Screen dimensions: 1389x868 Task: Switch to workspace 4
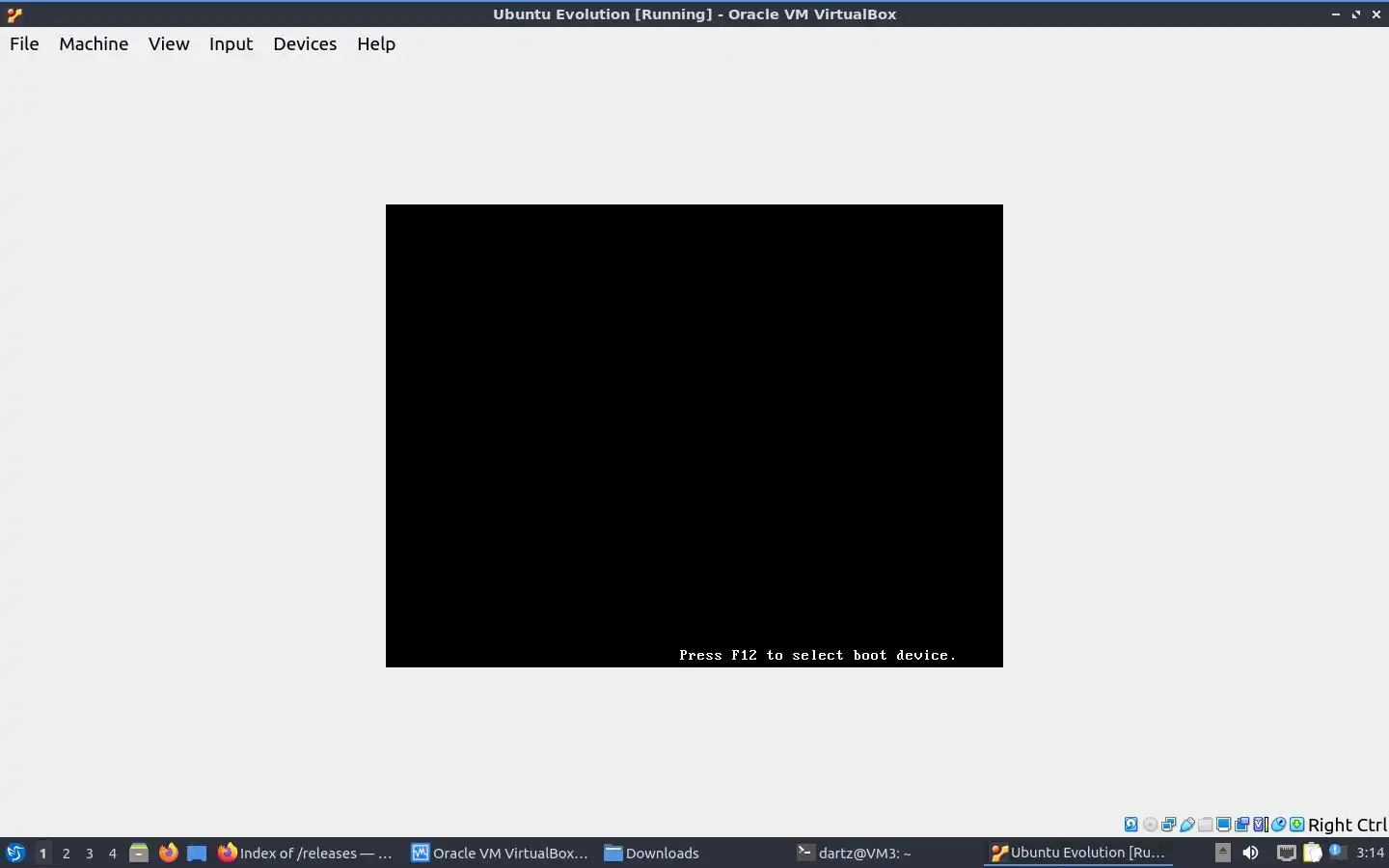(x=112, y=853)
